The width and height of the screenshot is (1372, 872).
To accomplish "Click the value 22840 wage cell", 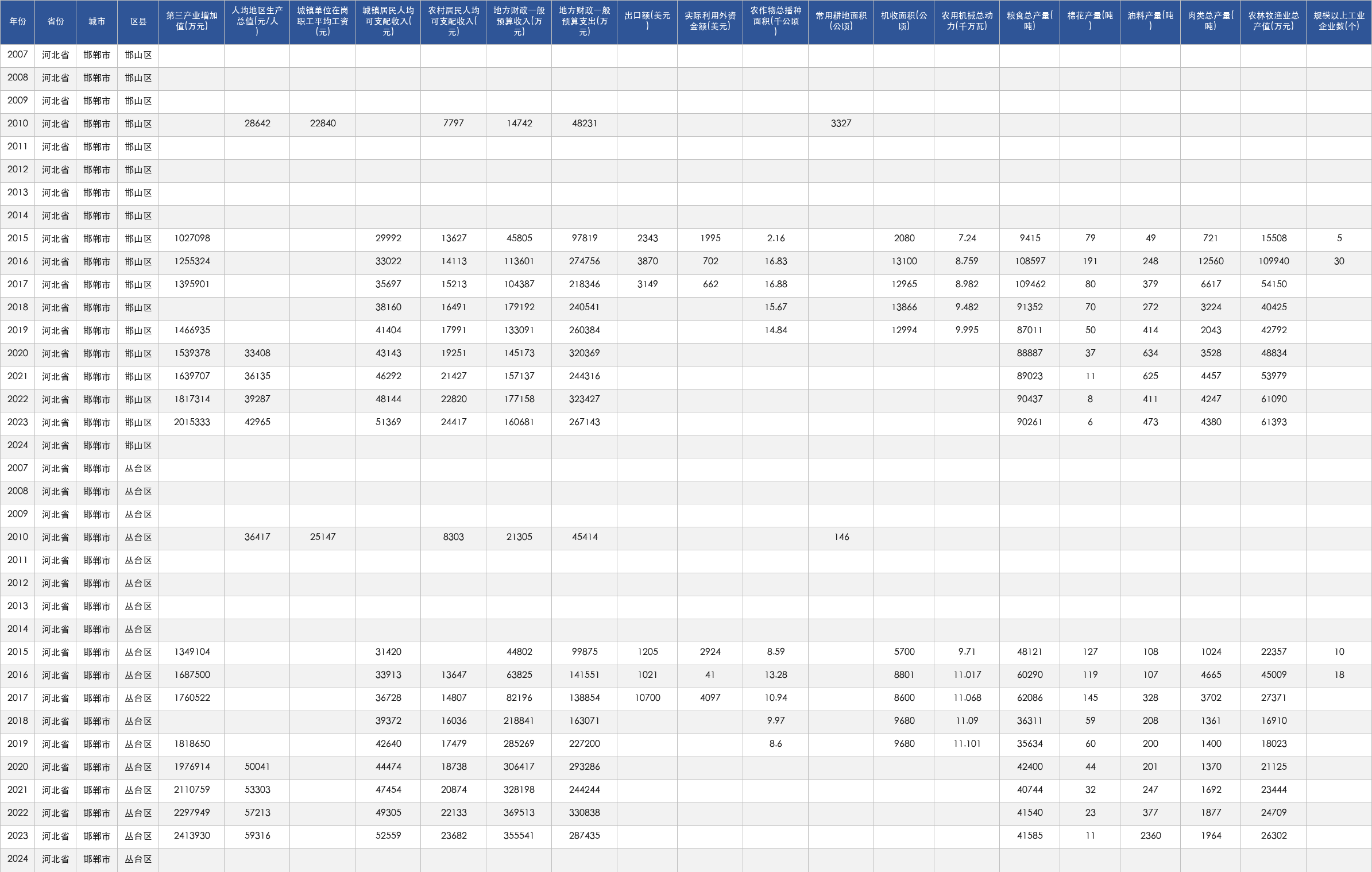I will [x=323, y=124].
